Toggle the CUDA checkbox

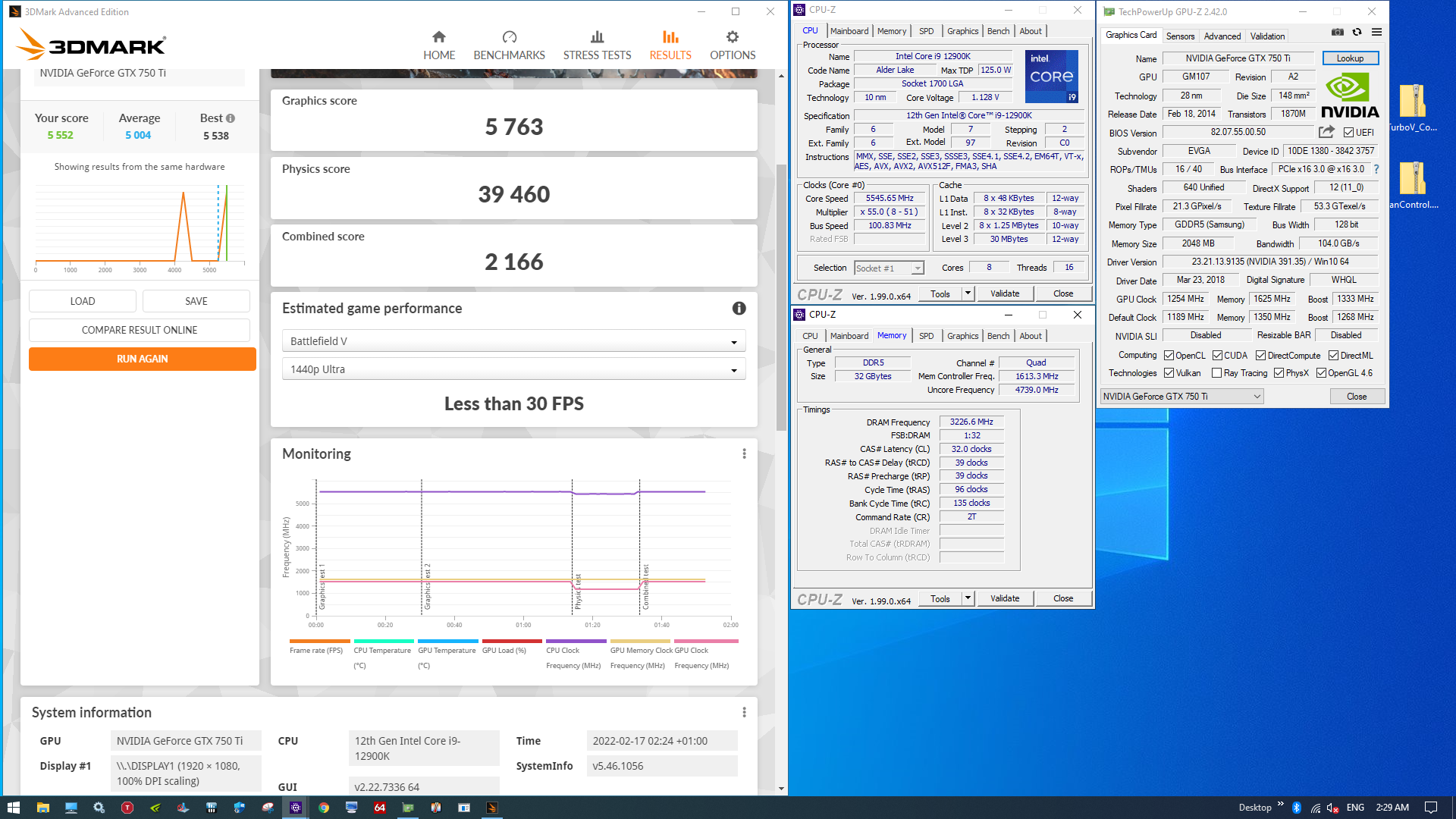click(x=1217, y=355)
